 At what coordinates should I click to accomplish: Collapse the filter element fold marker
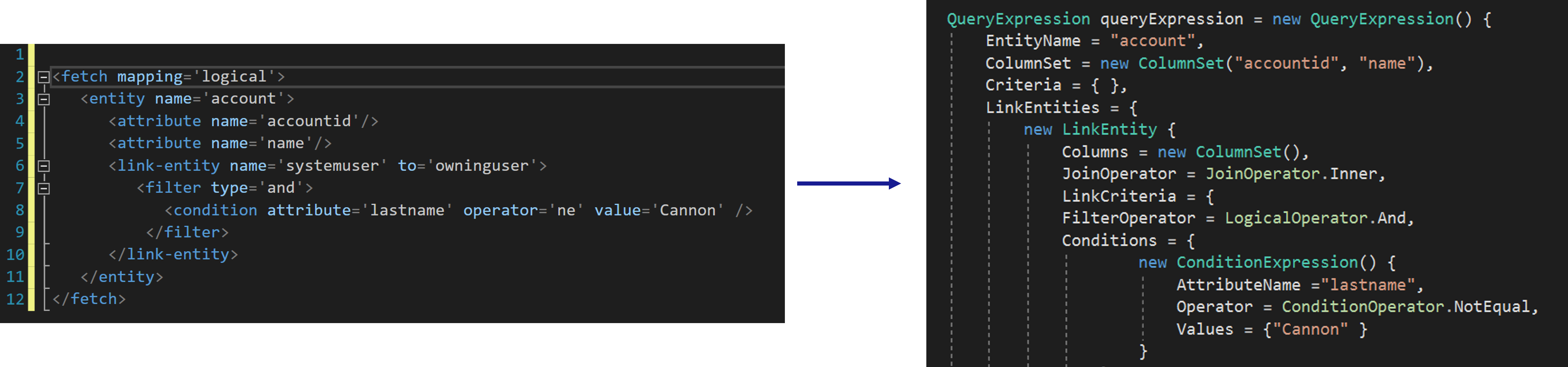click(44, 189)
